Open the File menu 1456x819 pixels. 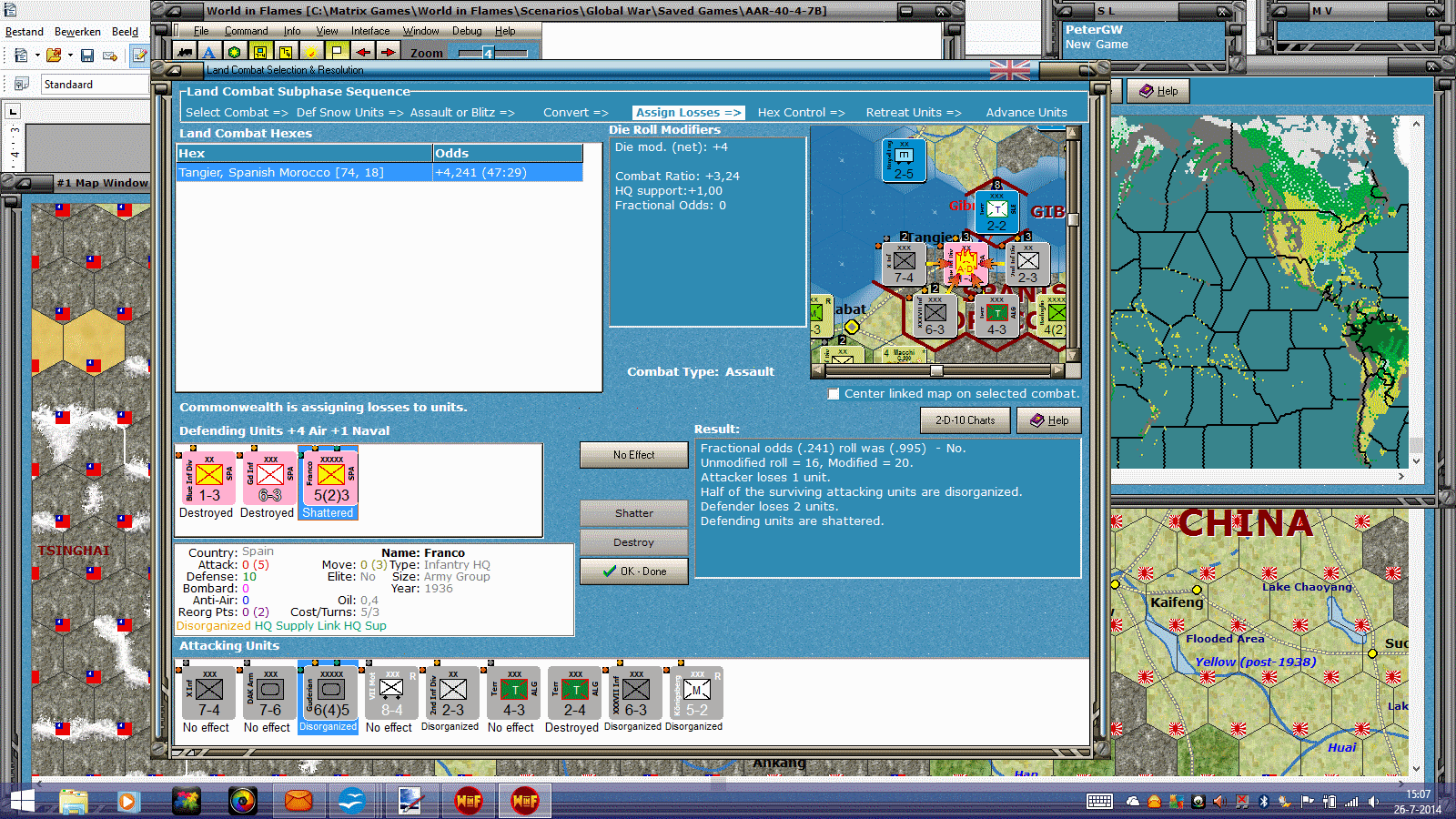(201, 31)
